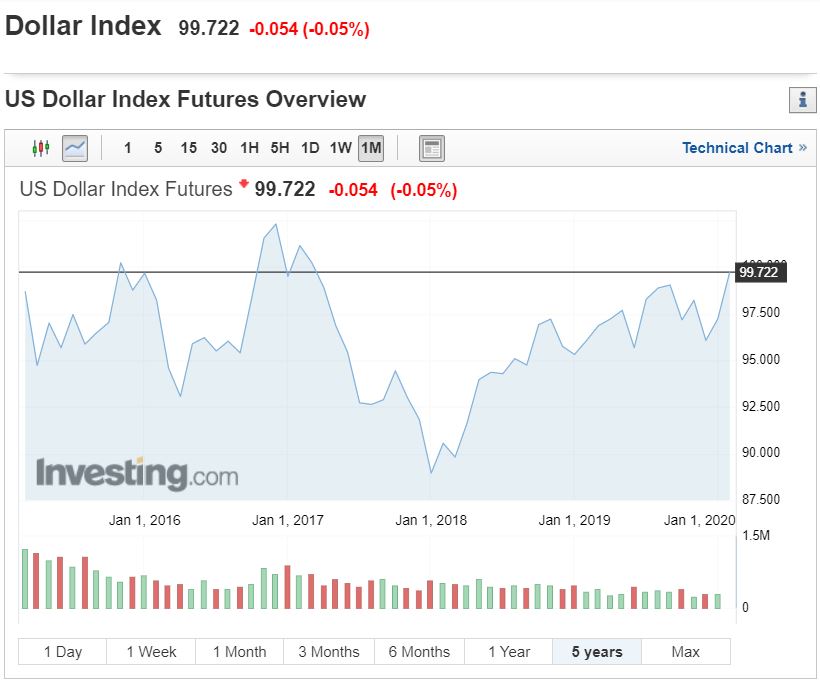Click the Investing.com watermark logo
The height and width of the screenshot is (684, 820).
point(137,473)
